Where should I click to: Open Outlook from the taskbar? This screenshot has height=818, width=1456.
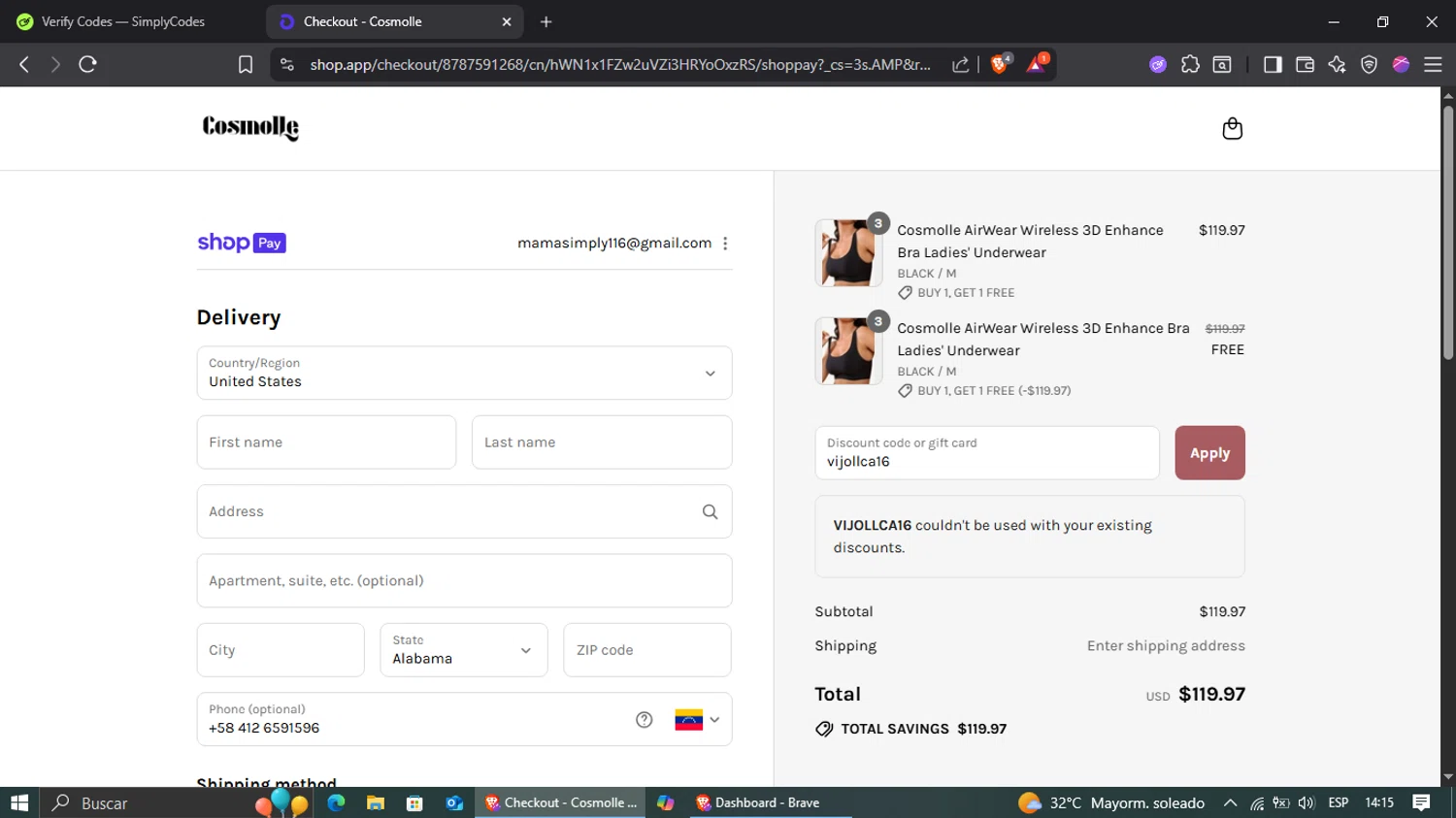[454, 802]
